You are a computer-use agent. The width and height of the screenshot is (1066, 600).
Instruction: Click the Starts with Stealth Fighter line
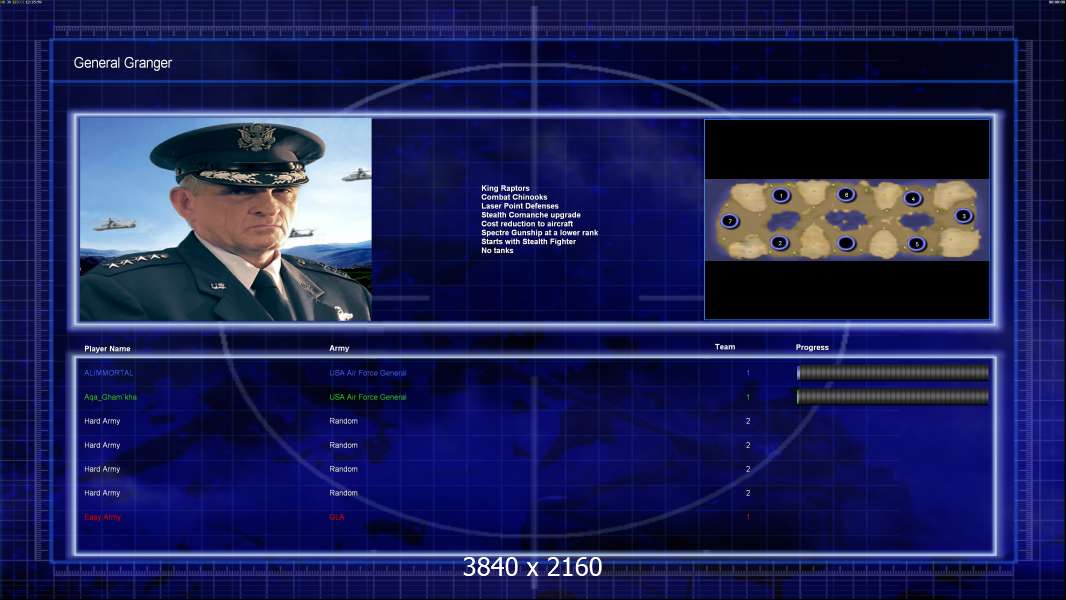pos(528,241)
